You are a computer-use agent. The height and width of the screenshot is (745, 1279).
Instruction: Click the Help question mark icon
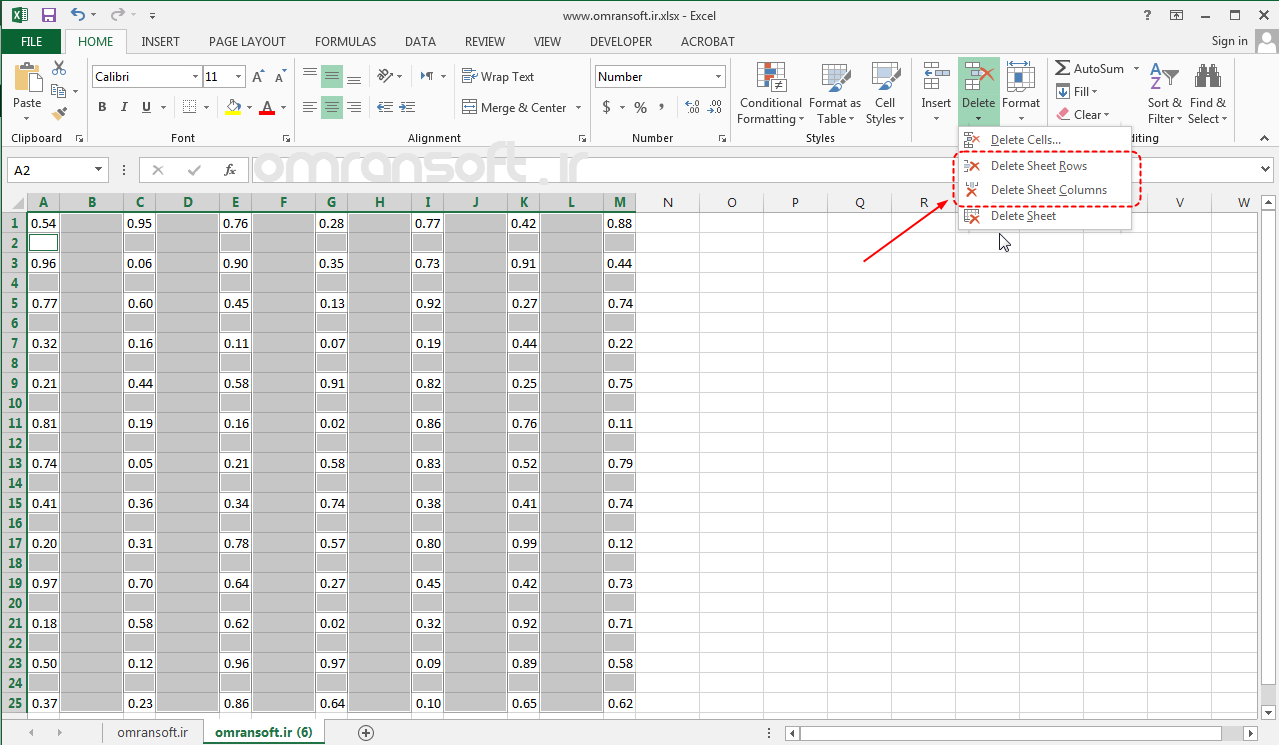[x=1146, y=15]
